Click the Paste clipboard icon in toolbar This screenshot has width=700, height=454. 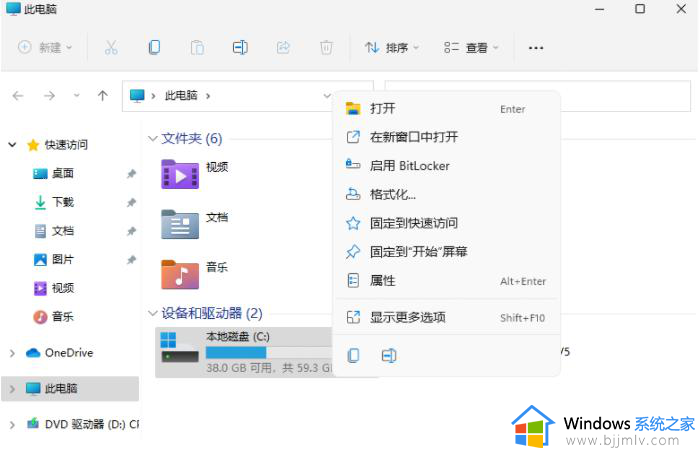pyautogui.click(x=197, y=47)
